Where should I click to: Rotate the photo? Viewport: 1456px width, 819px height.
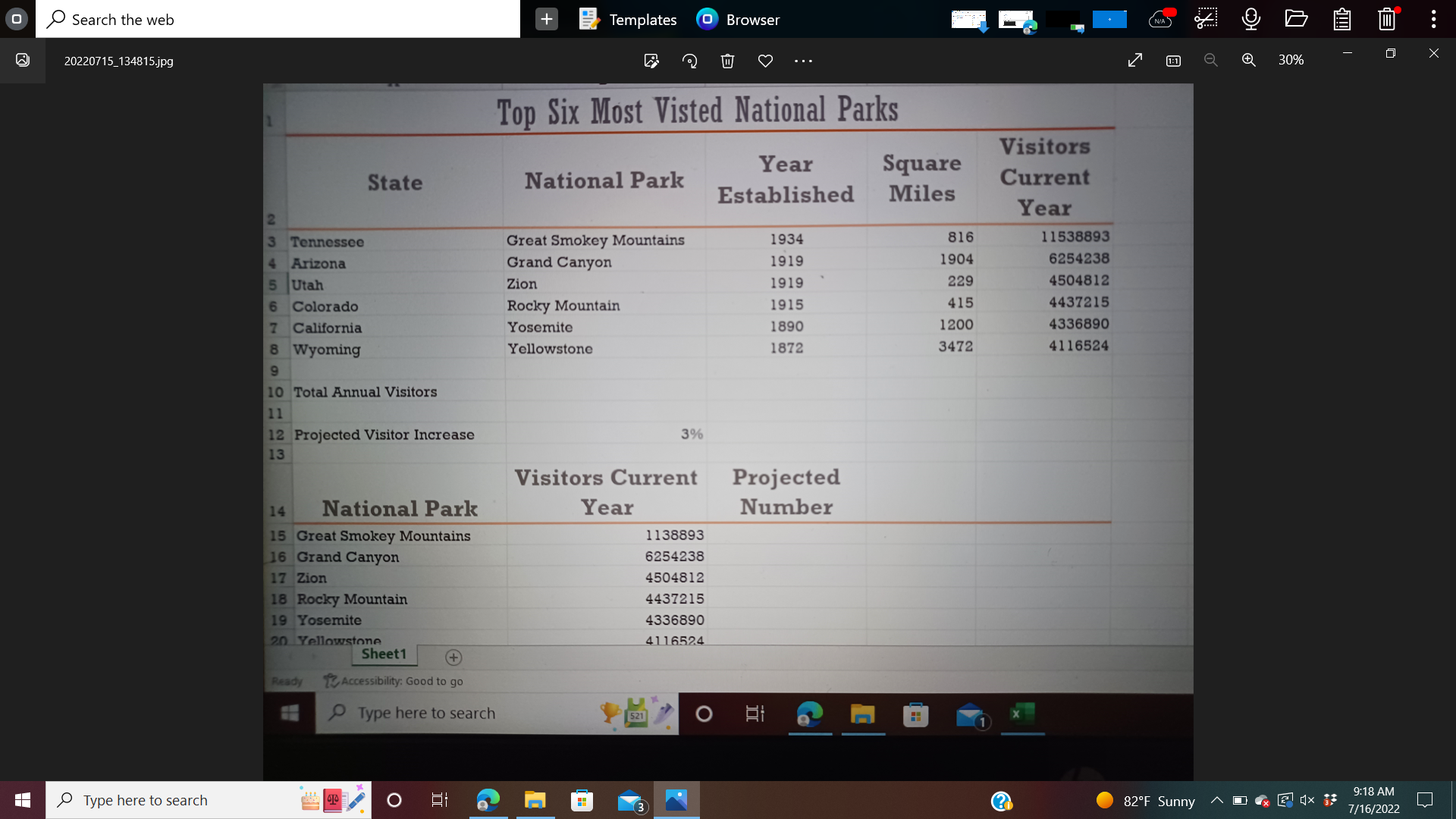tap(689, 61)
